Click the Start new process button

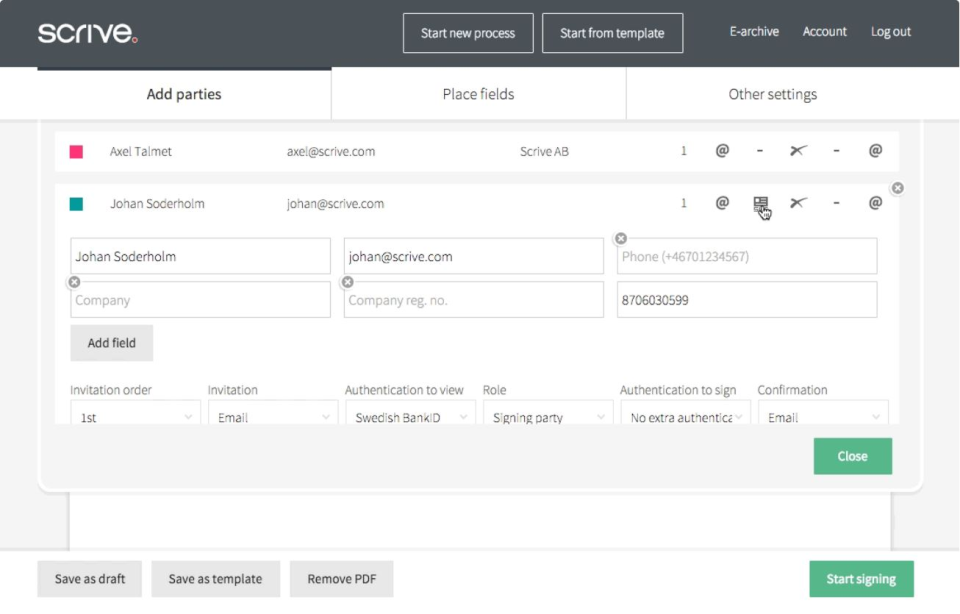click(468, 33)
